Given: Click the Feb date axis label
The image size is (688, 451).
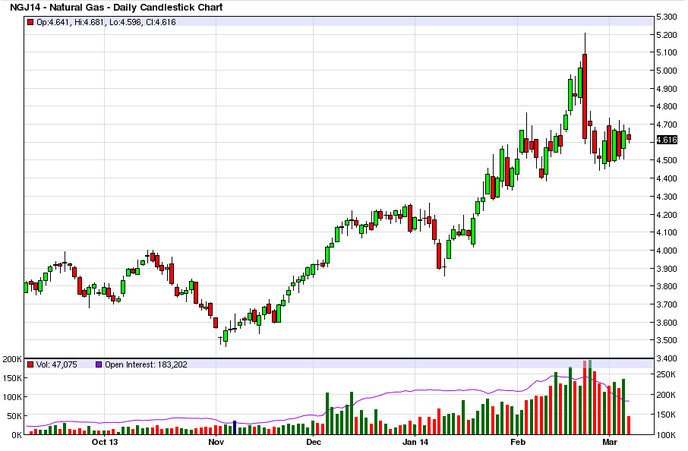Looking at the screenshot, I should point(517,441).
